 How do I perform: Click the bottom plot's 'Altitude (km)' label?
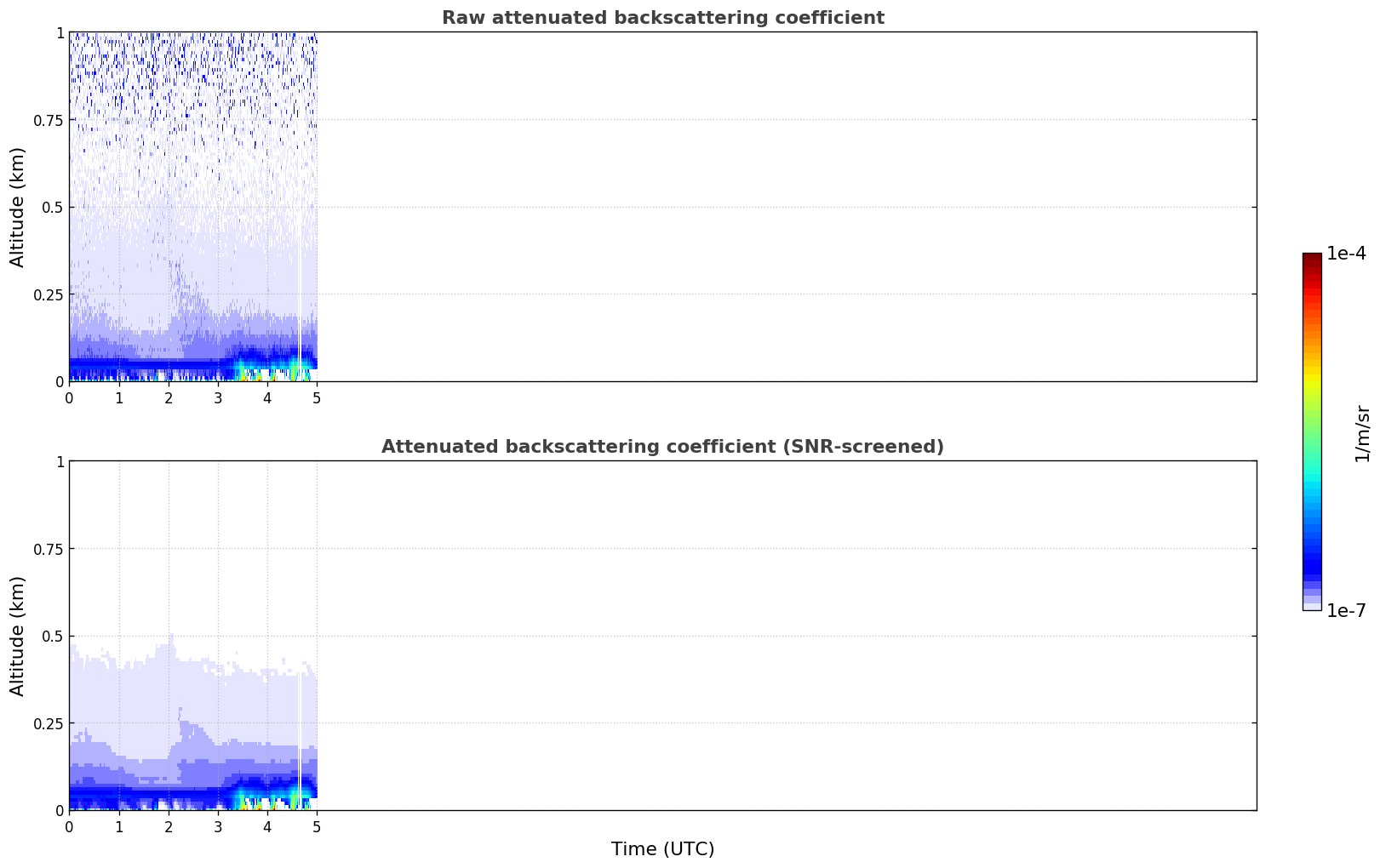tap(18, 636)
